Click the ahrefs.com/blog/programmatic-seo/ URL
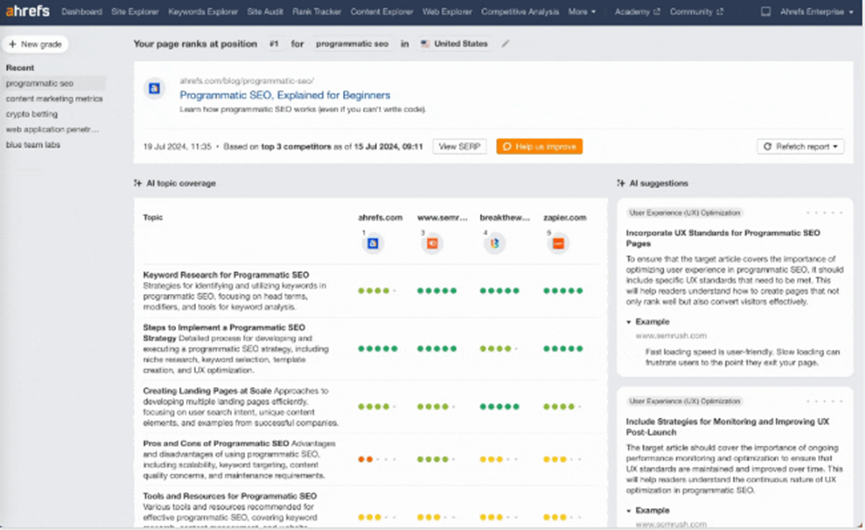 pos(247,81)
